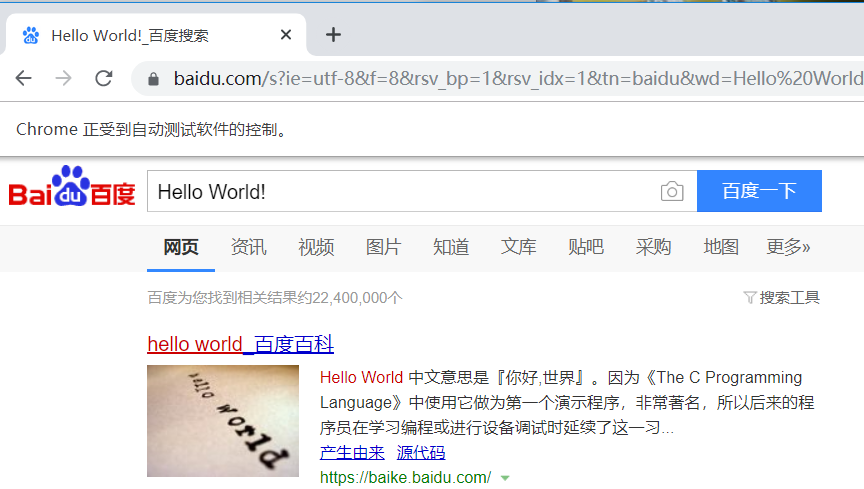Switch to the 文库 tab
The height and width of the screenshot is (489, 864).
click(519, 247)
